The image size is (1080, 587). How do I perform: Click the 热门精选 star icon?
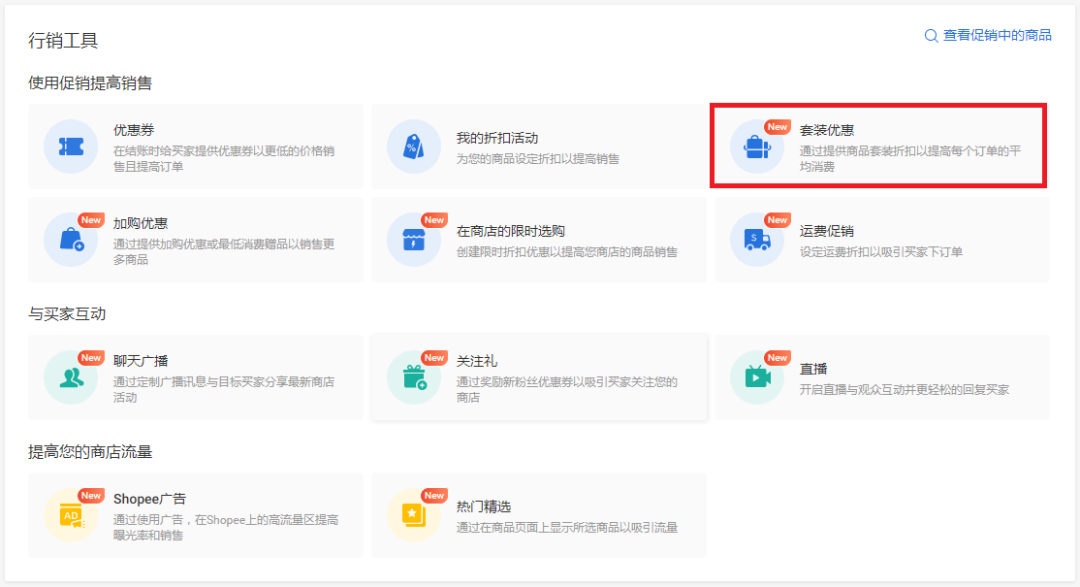[x=414, y=515]
